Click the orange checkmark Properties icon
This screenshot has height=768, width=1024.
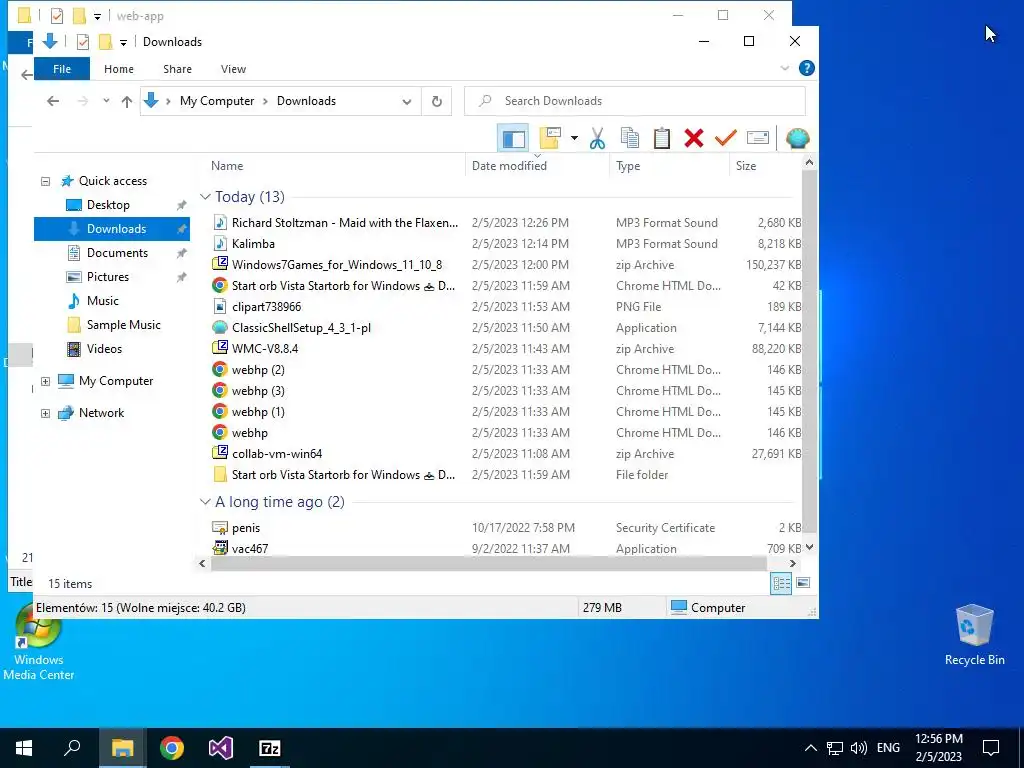coord(726,138)
